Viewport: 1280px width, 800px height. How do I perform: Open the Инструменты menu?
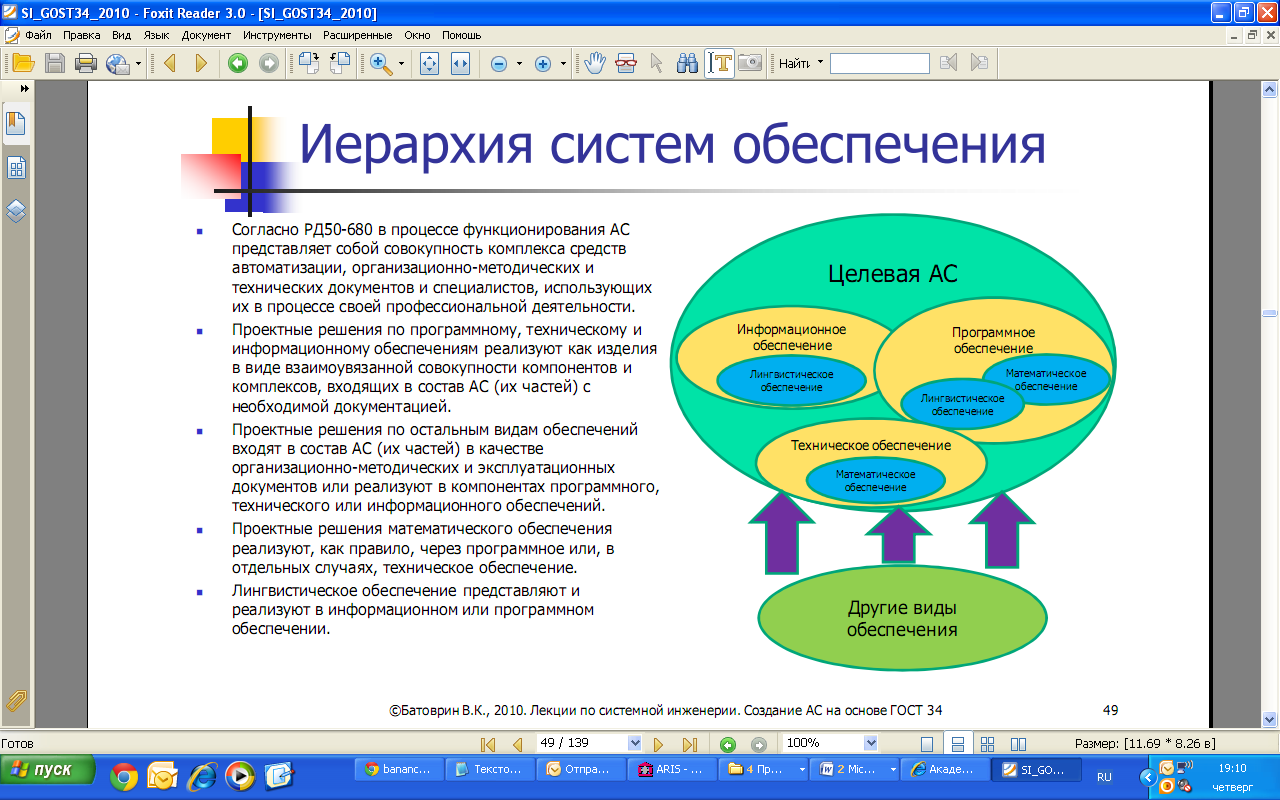[277, 35]
